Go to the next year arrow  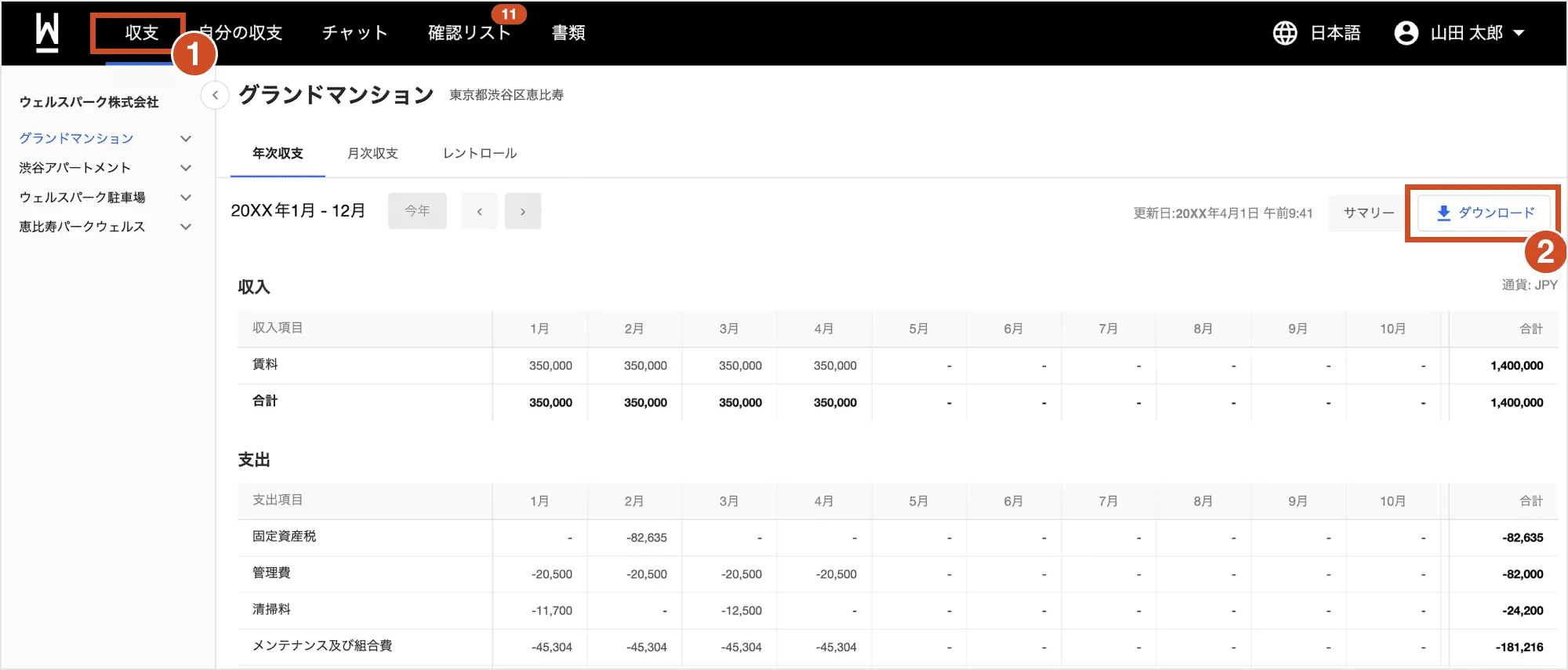pyautogui.click(x=523, y=211)
